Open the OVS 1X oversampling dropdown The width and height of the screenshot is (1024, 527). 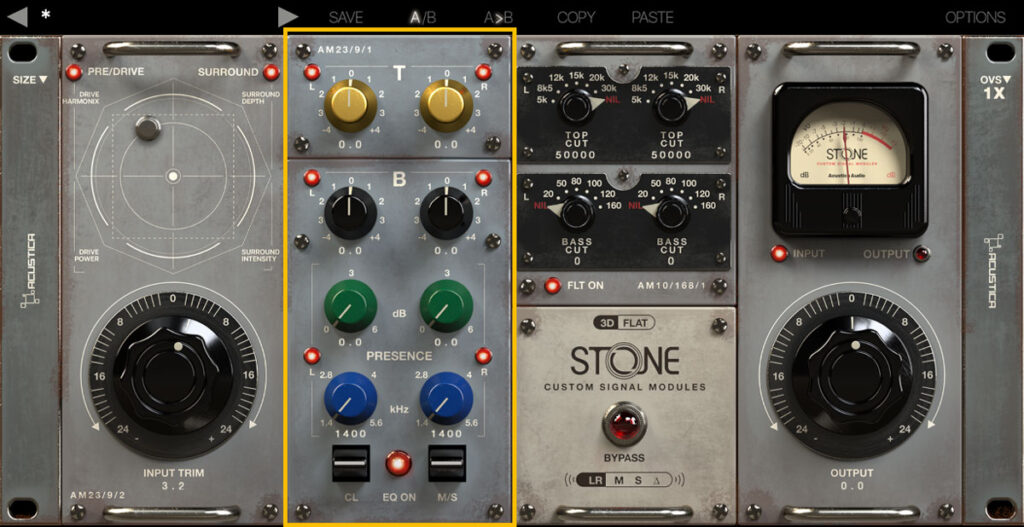tap(993, 86)
